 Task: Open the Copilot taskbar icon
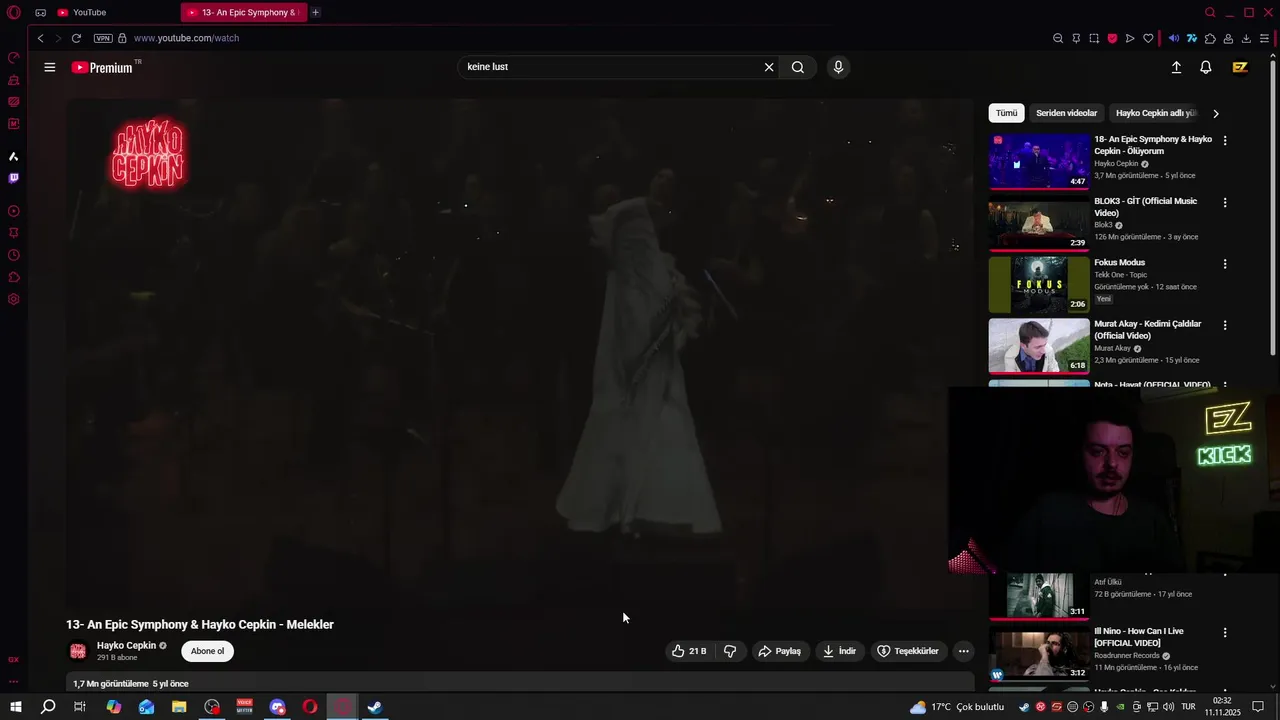pos(114,707)
